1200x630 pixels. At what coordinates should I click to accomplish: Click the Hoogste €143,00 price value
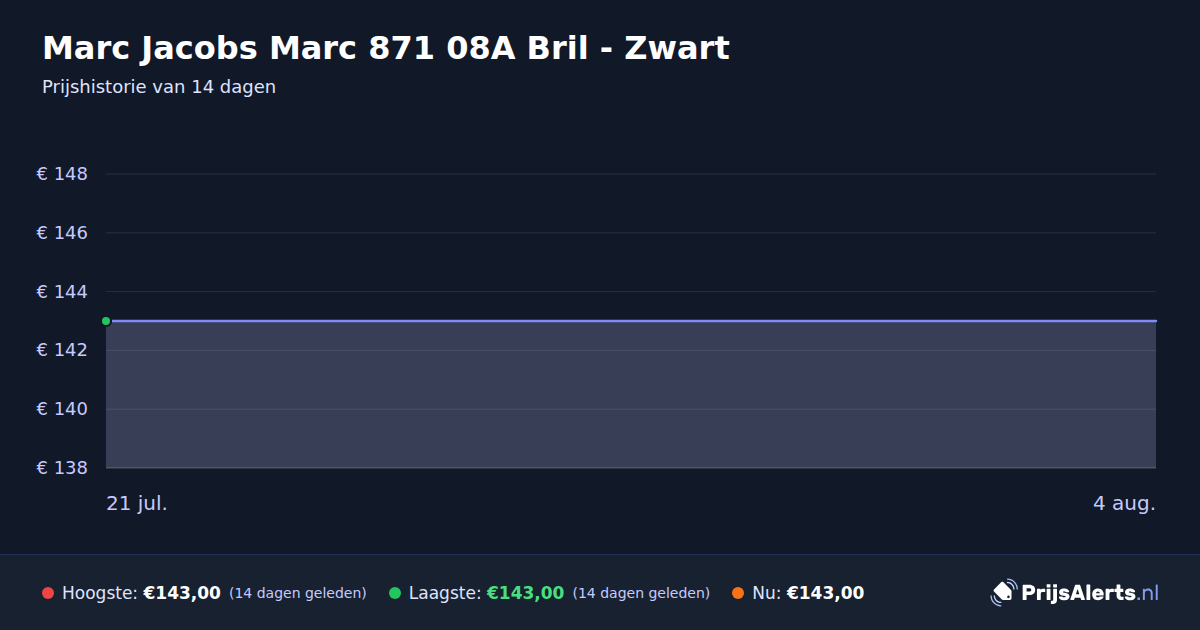(182, 593)
